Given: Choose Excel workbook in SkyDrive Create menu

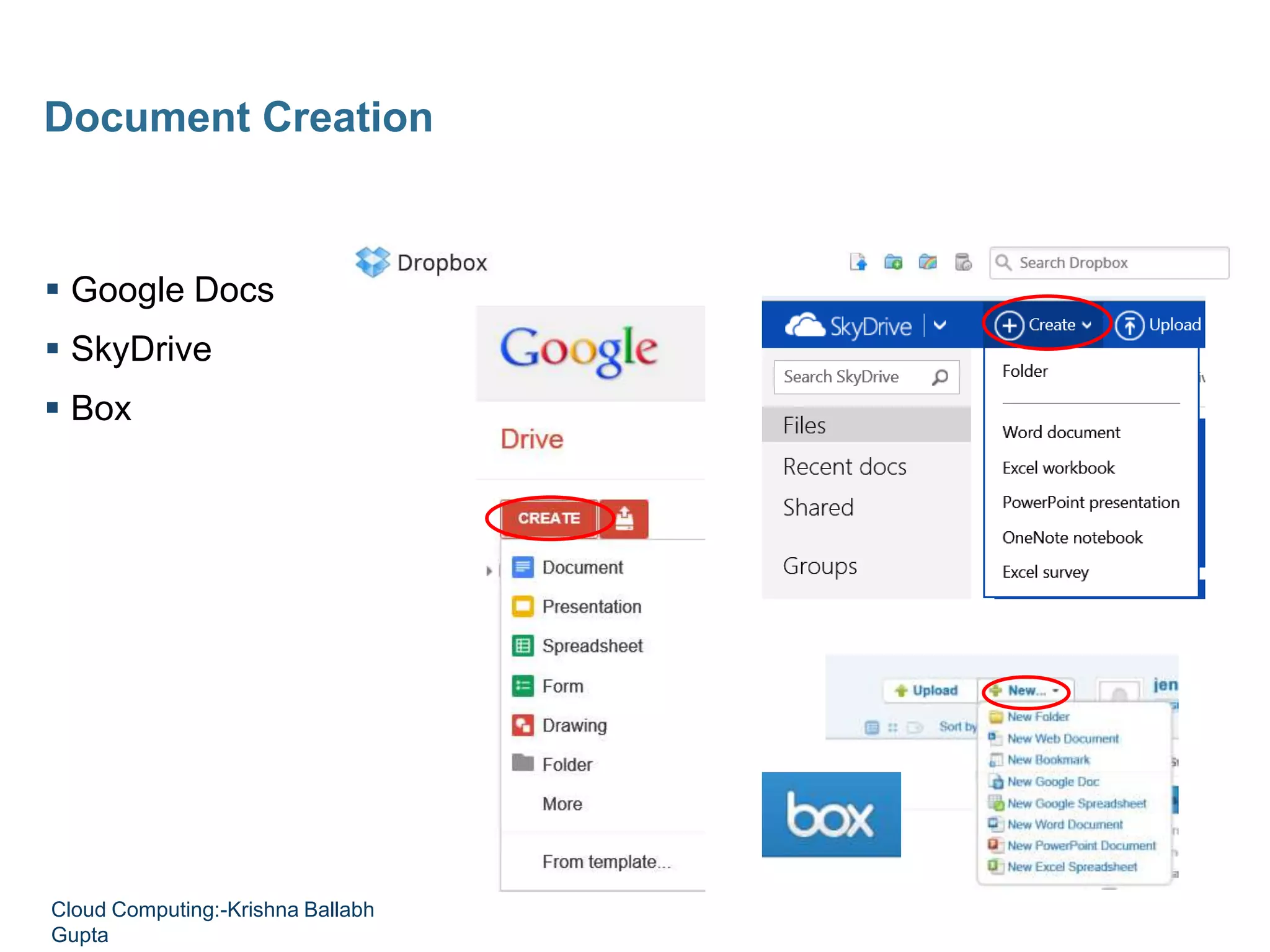Looking at the screenshot, I should [x=1059, y=467].
